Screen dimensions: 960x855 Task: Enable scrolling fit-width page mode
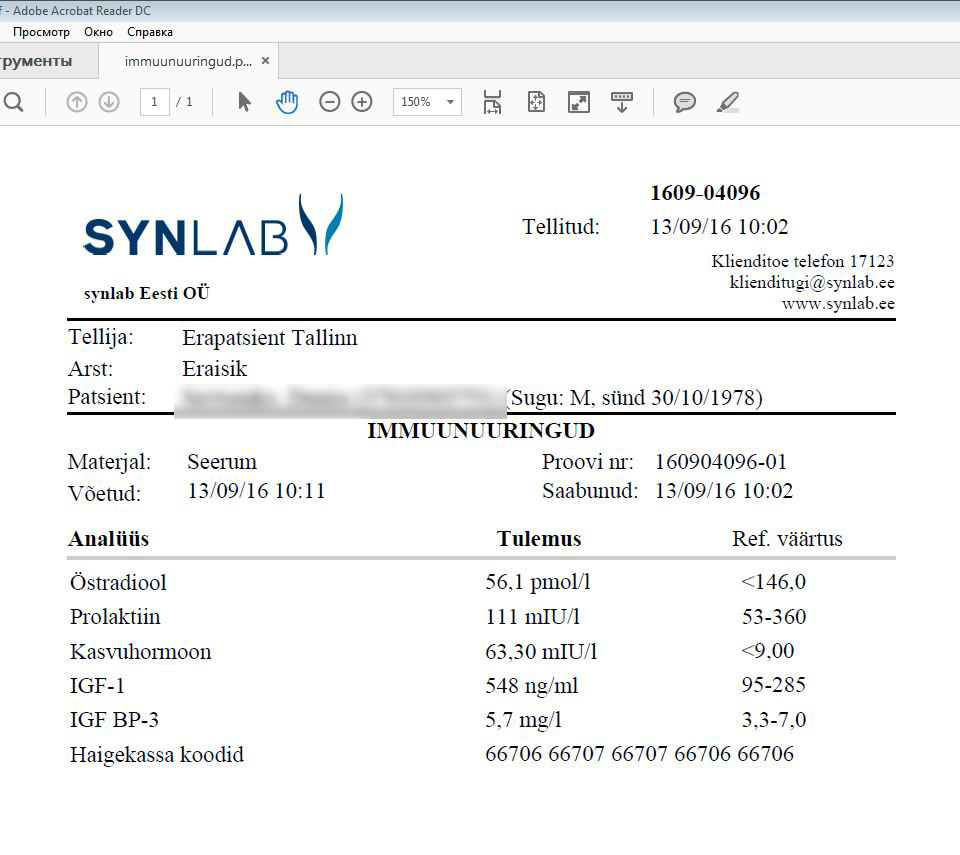tap(492, 102)
